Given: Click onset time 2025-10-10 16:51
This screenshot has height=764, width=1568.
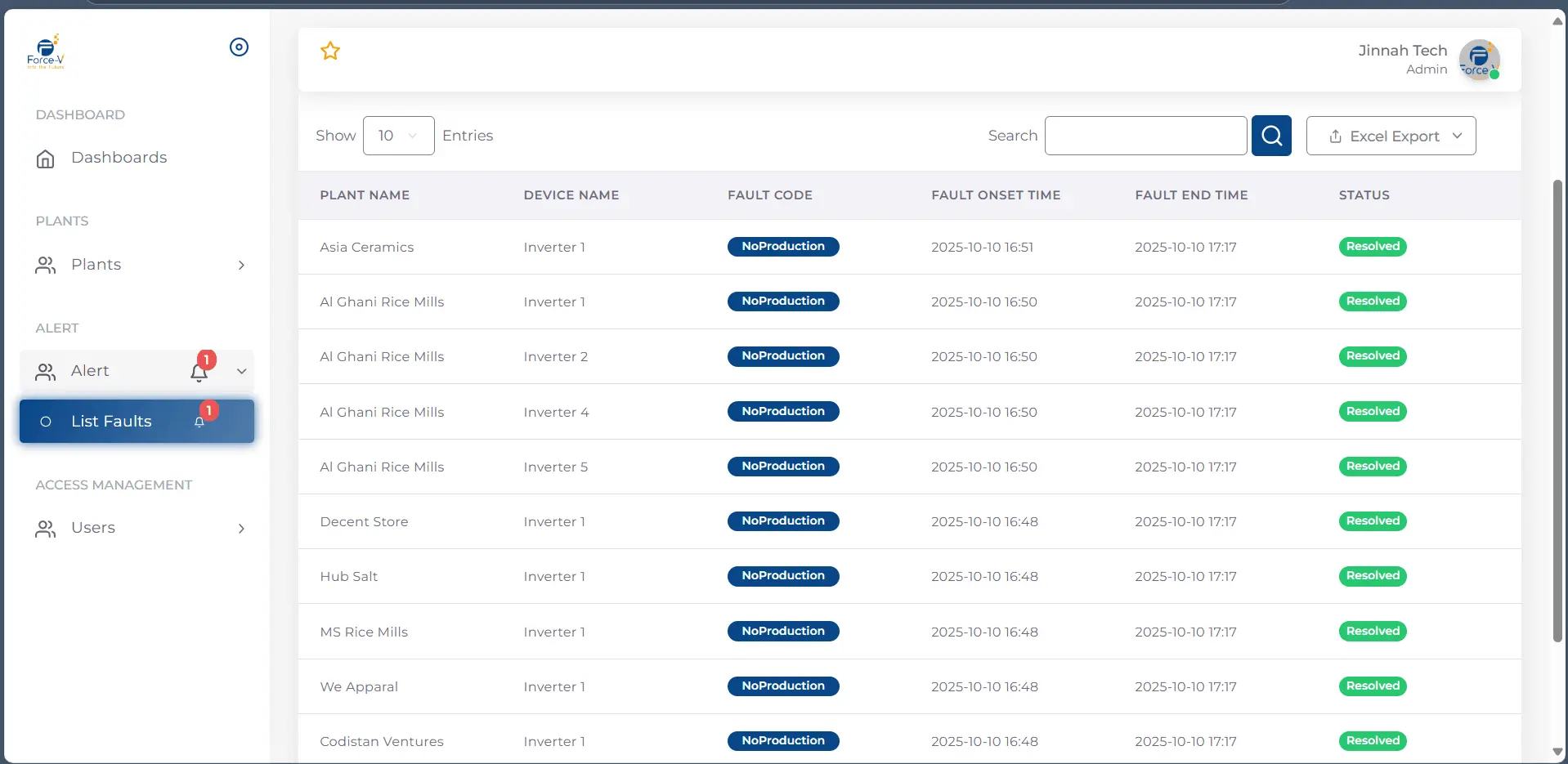Looking at the screenshot, I should 982,248.
